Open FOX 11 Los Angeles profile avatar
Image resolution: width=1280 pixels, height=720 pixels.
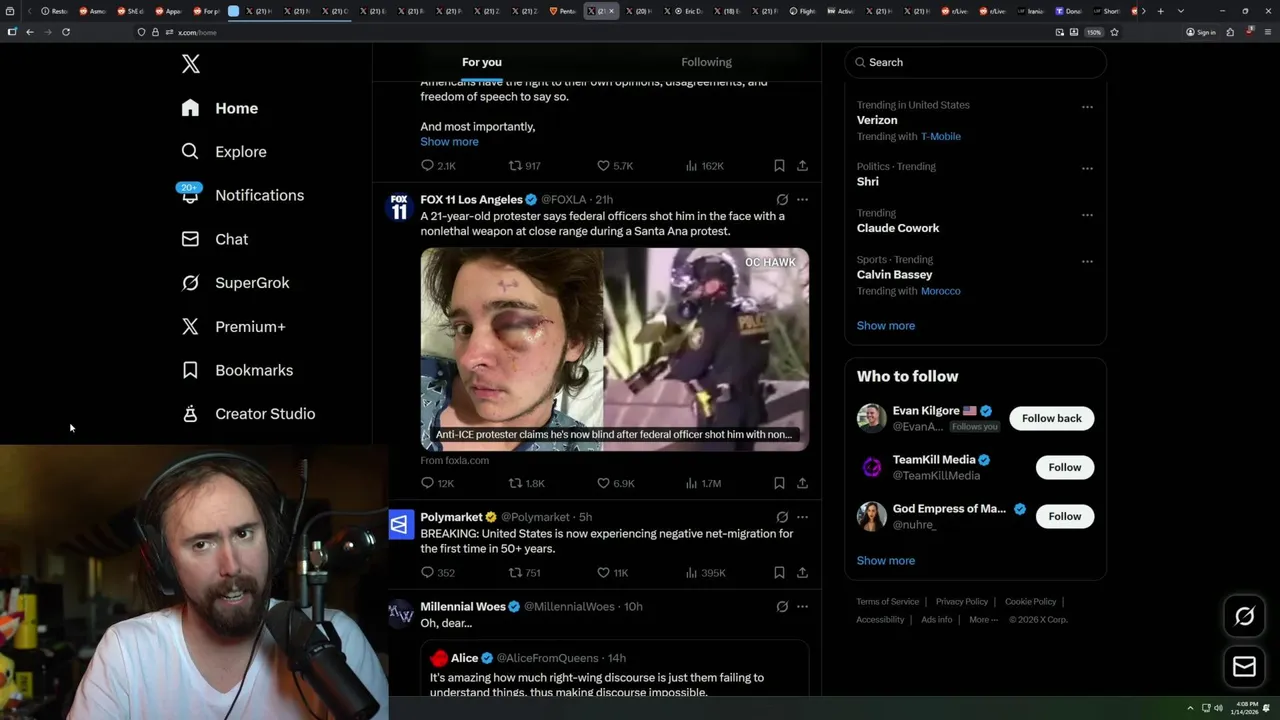coord(400,207)
